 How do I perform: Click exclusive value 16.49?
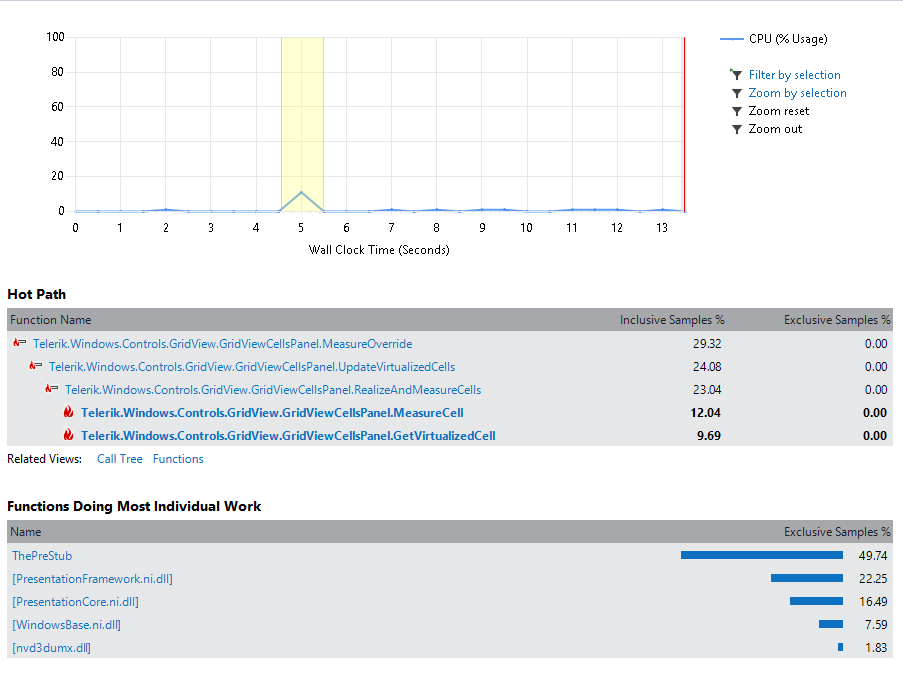tap(873, 602)
